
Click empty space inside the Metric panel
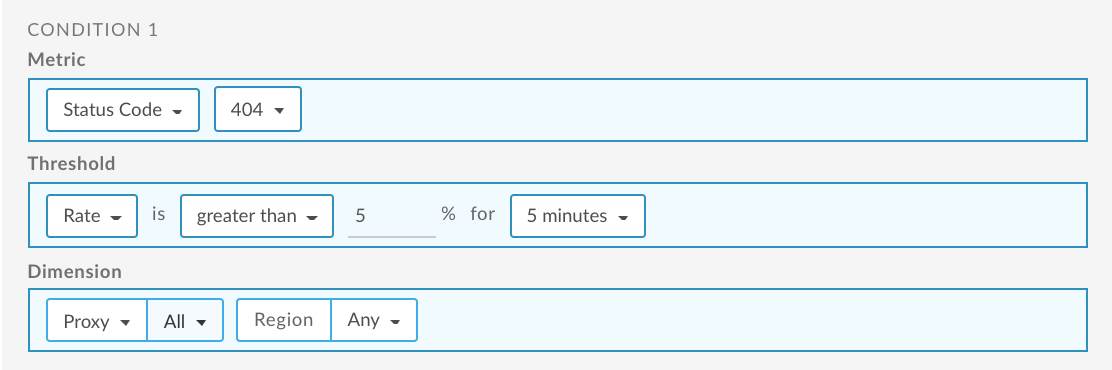pyautogui.click(x=695, y=110)
